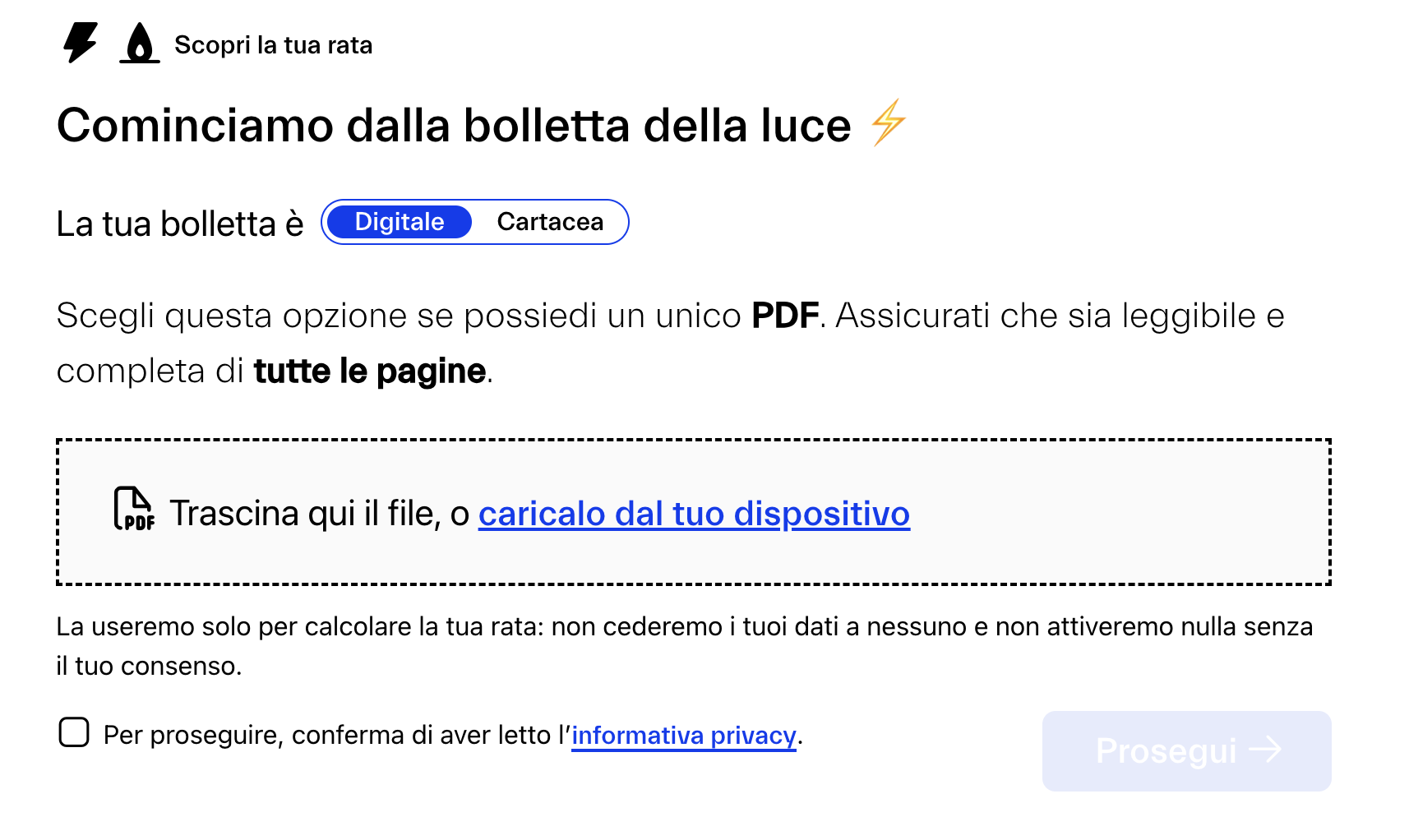
Task: Click the bold "tutte le pagine" text
Action: pos(369,372)
